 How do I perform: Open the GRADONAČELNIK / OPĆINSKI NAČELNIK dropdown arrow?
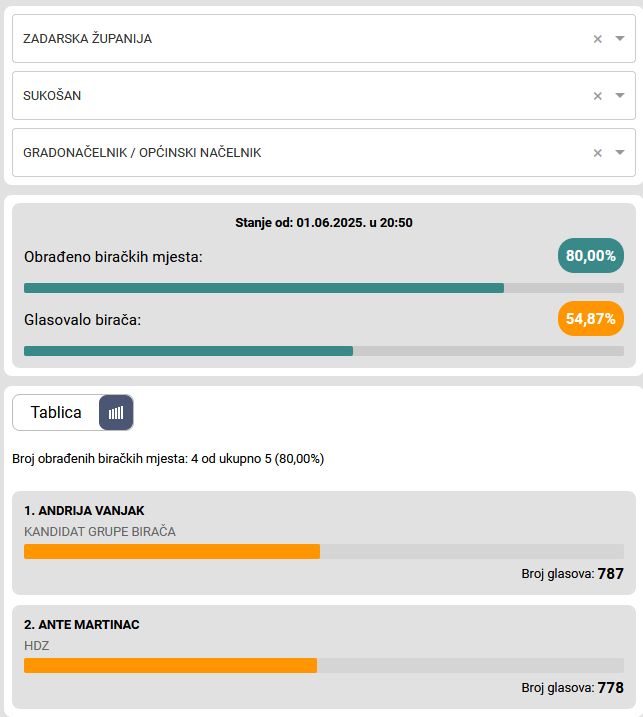pyautogui.click(x=620, y=153)
